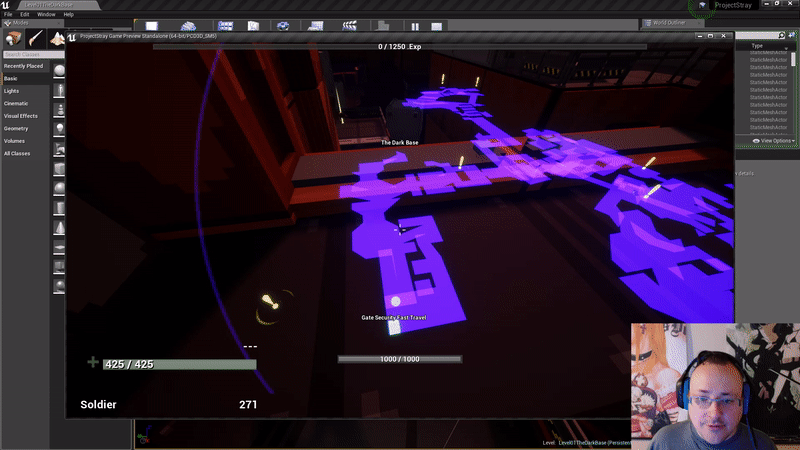The image size is (800, 450).
Task: Click the Build toolbar icon
Action: (x=383, y=26)
